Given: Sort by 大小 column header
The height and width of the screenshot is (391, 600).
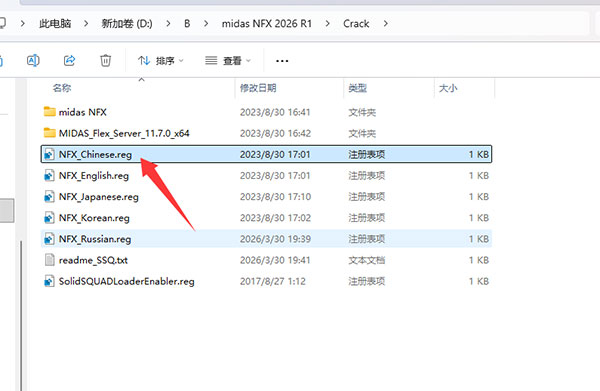Looking at the screenshot, I should click(x=448, y=88).
